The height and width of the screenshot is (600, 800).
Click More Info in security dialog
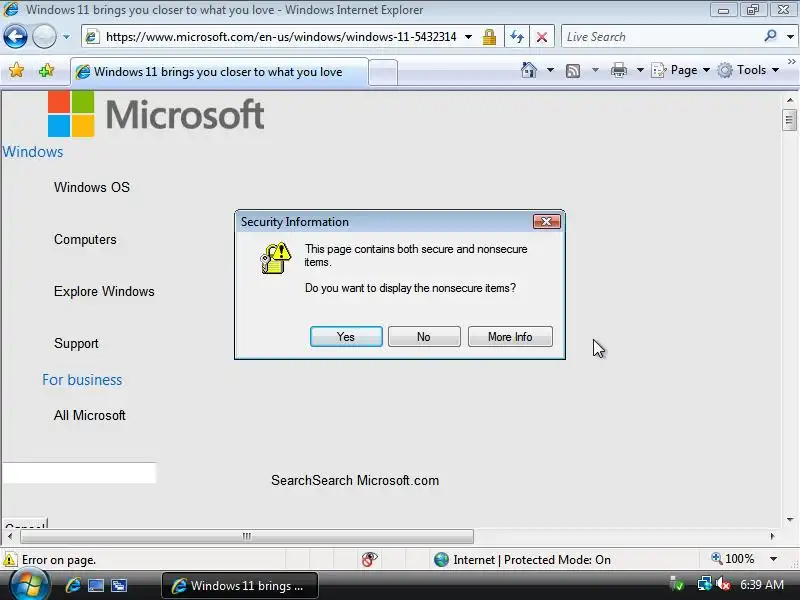tap(510, 337)
